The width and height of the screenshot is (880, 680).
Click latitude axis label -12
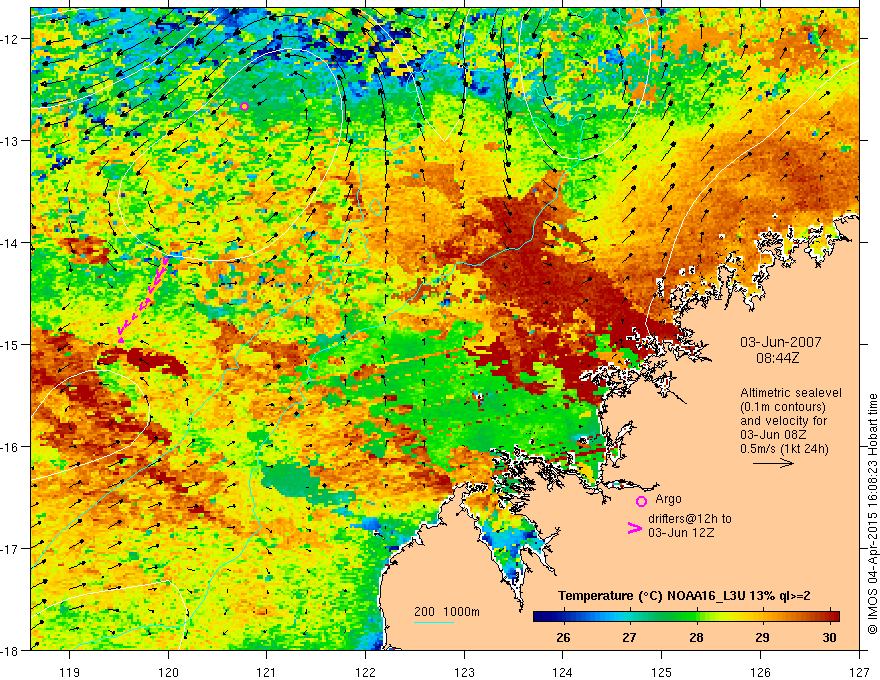click(x=10, y=39)
